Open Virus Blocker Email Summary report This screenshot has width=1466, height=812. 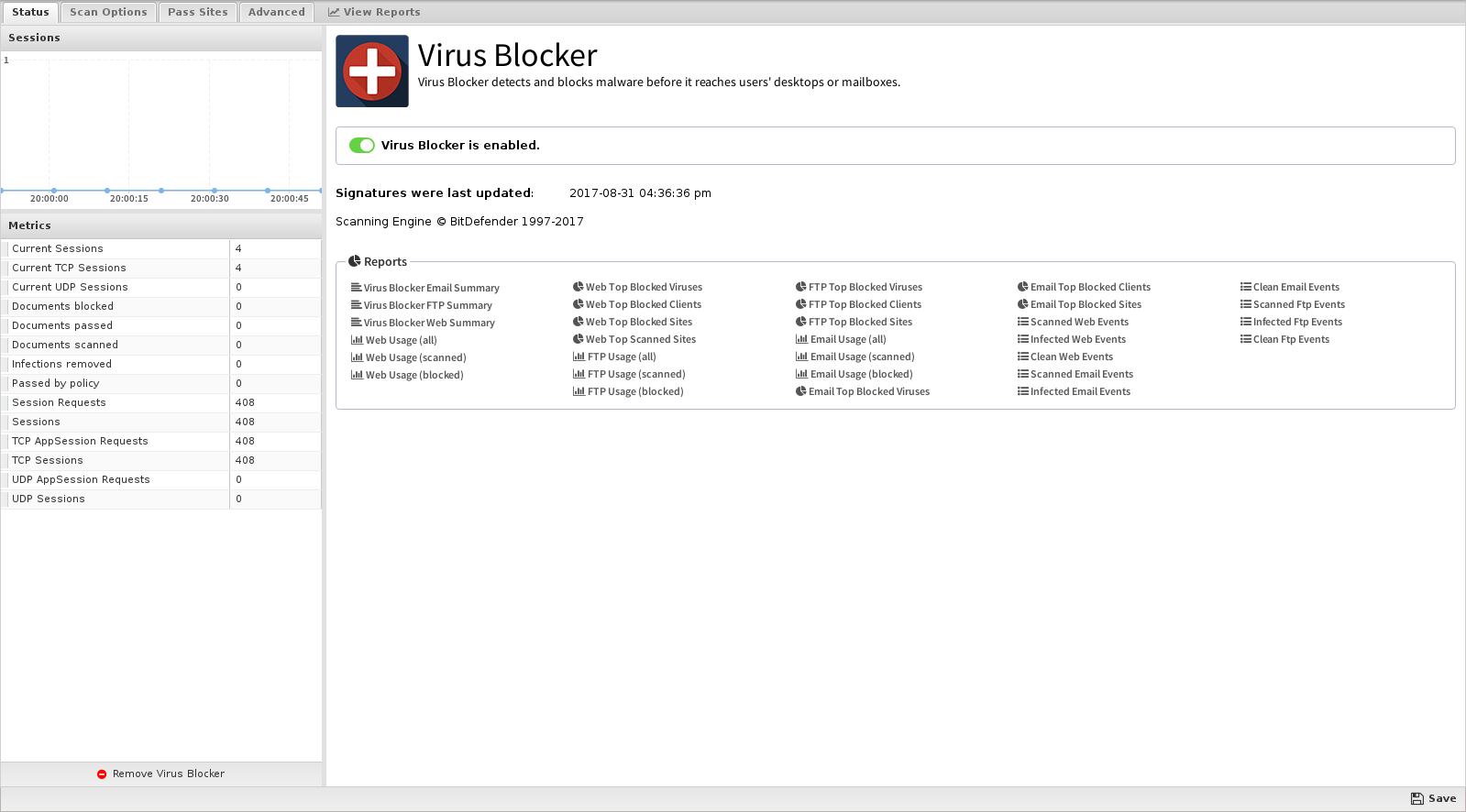(x=425, y=288)
